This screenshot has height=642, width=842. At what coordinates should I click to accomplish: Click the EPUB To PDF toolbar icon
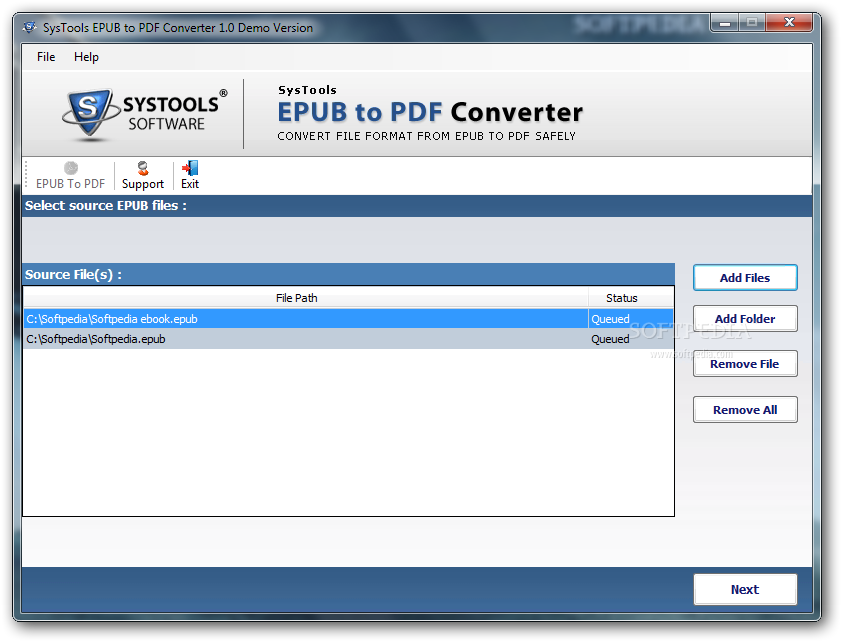(70, 169)
